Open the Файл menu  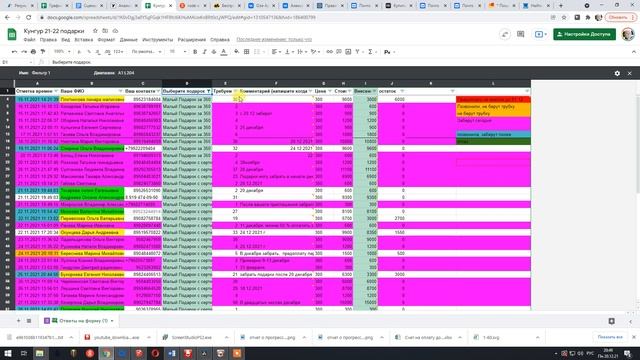coord(29,40)
